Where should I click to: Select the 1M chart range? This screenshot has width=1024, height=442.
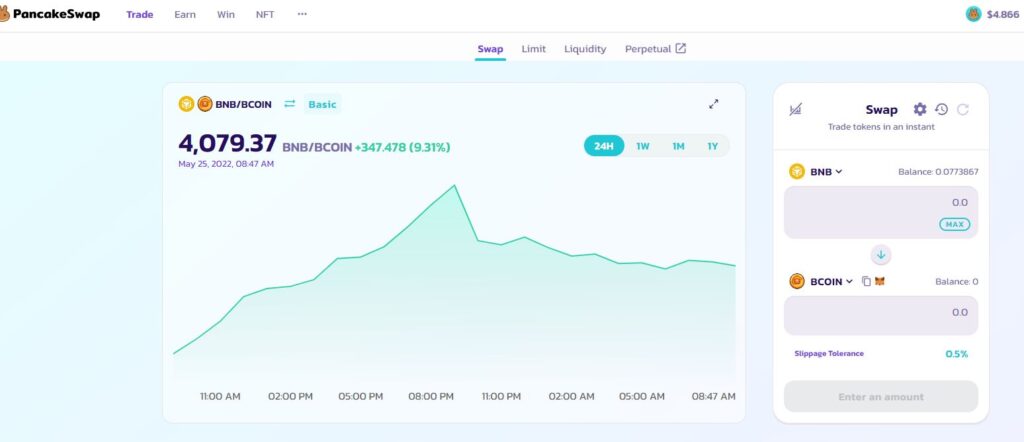tap(679, 146)
